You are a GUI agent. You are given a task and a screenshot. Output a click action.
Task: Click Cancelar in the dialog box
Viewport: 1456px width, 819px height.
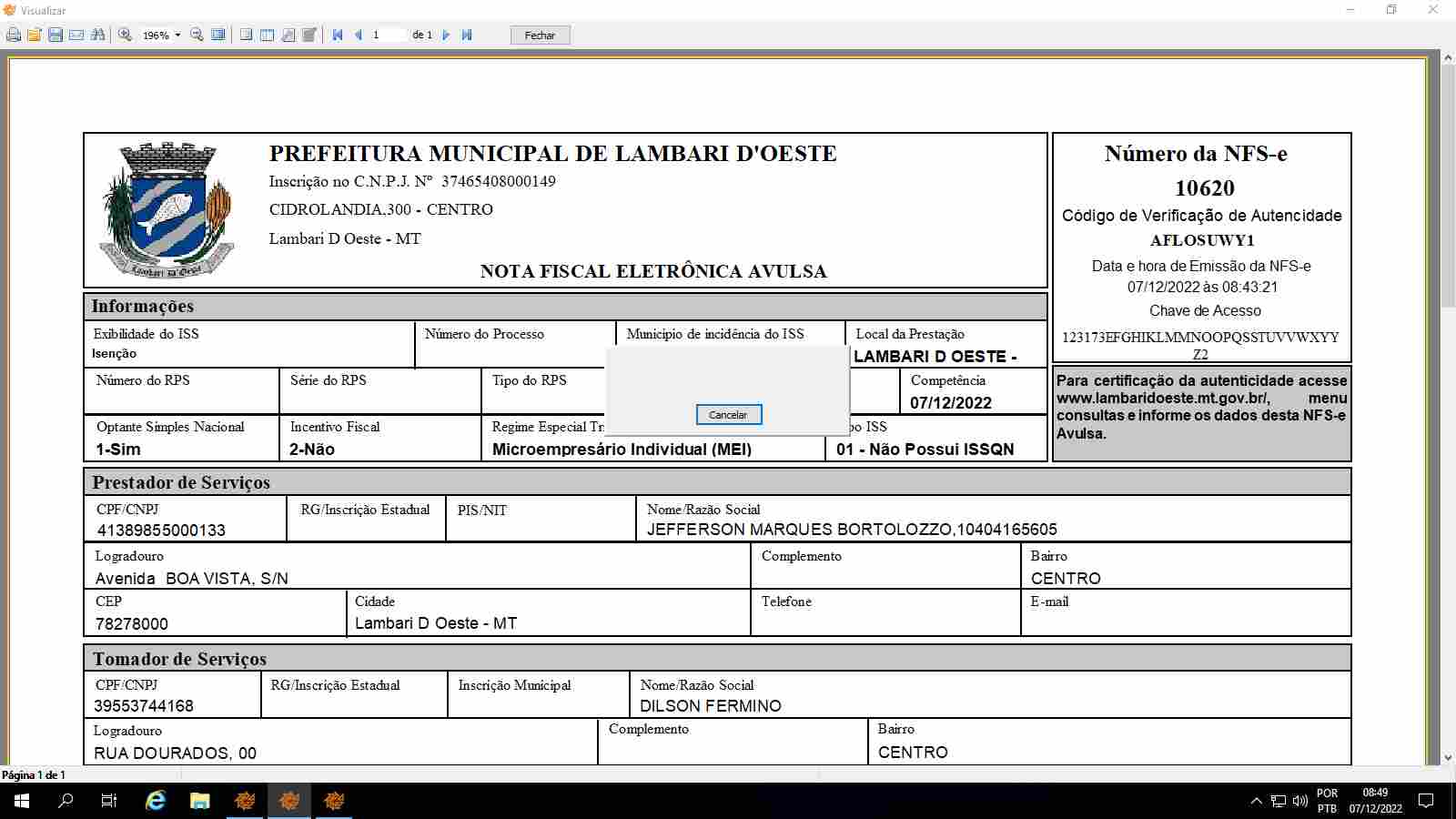coord(728,415)
